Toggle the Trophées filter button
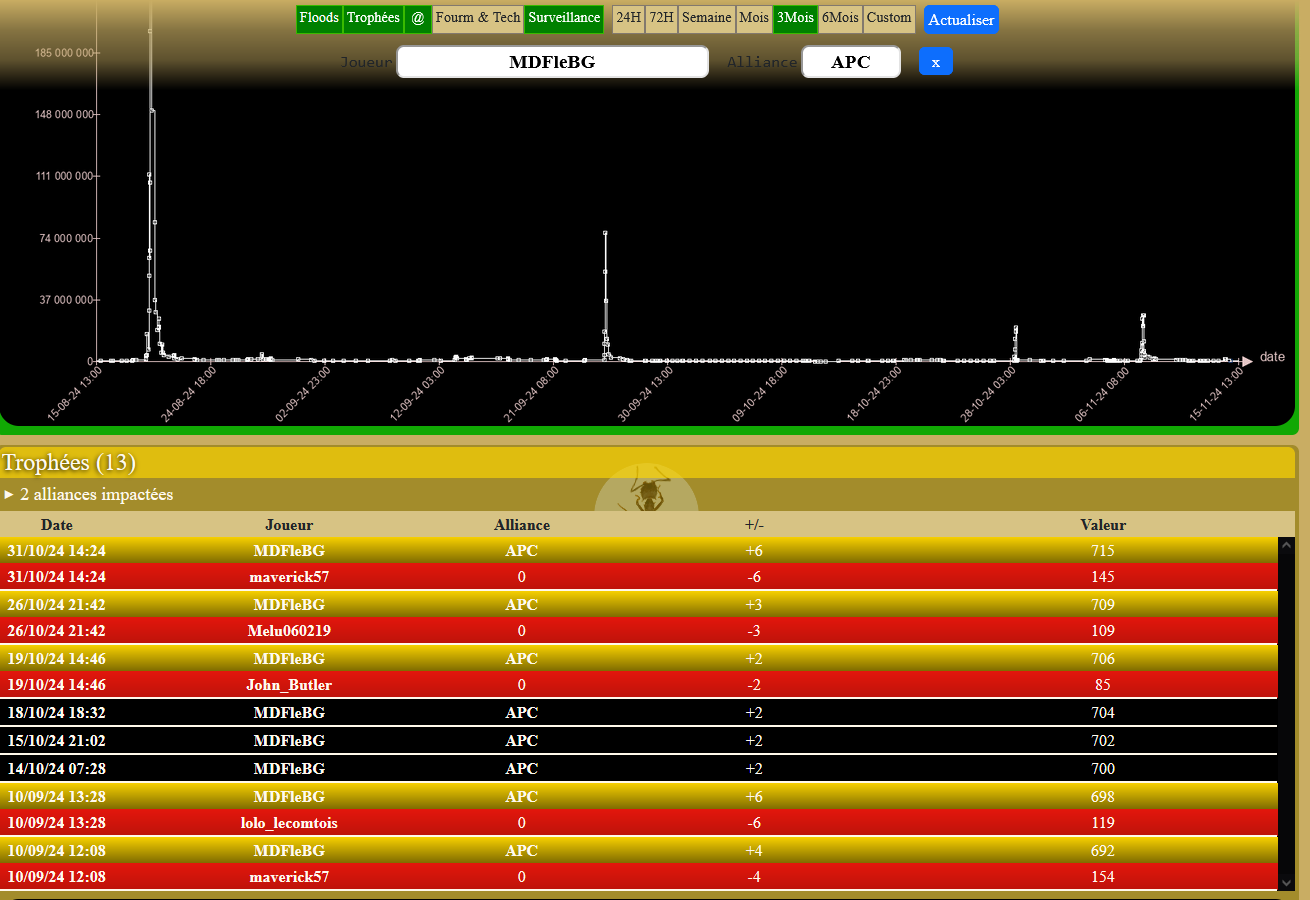Image resolution: width=1310 pixels, height=900 pixels. (x=373, y=19)
